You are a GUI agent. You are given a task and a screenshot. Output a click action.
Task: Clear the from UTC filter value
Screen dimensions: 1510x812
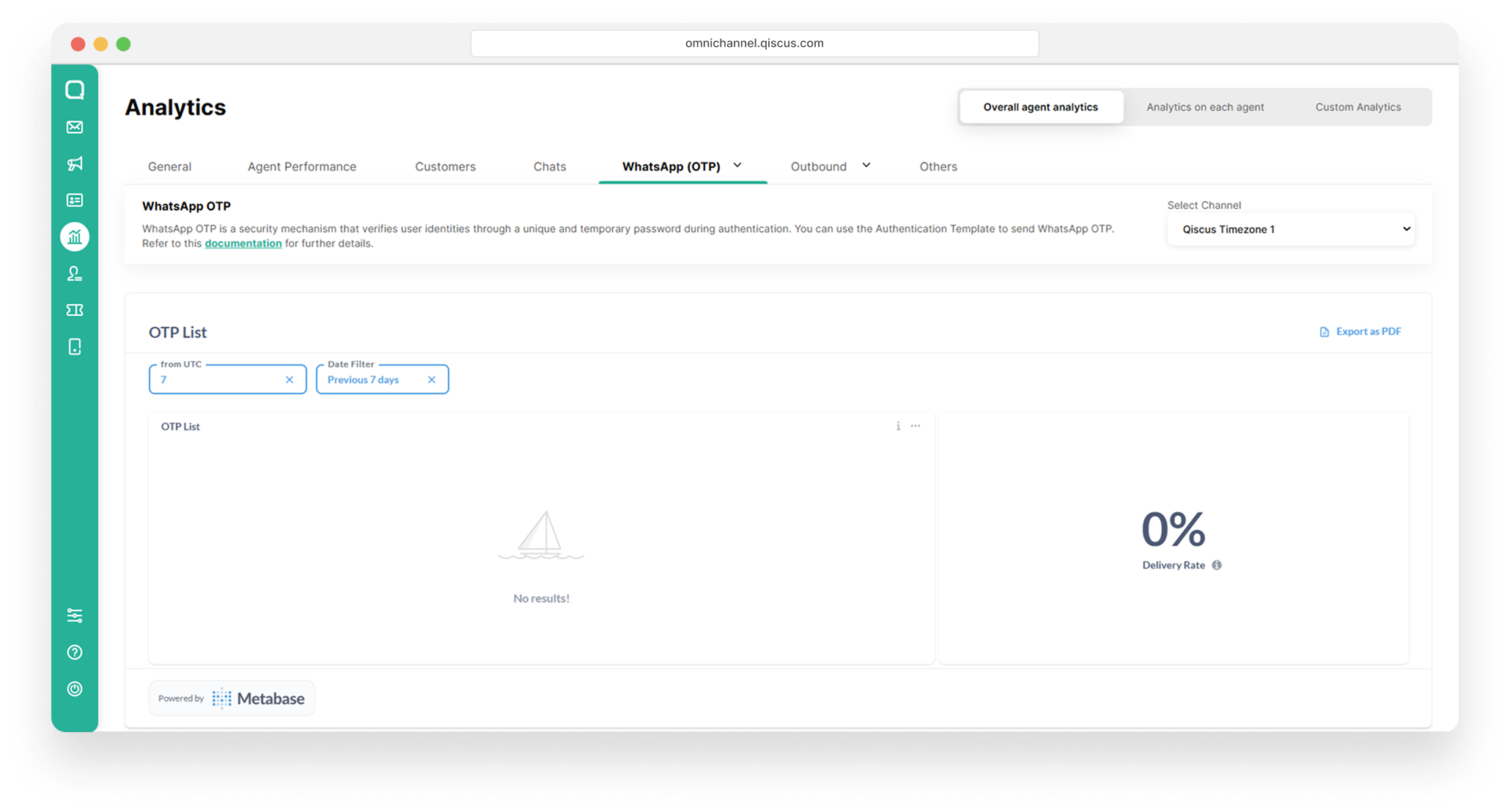290,380
